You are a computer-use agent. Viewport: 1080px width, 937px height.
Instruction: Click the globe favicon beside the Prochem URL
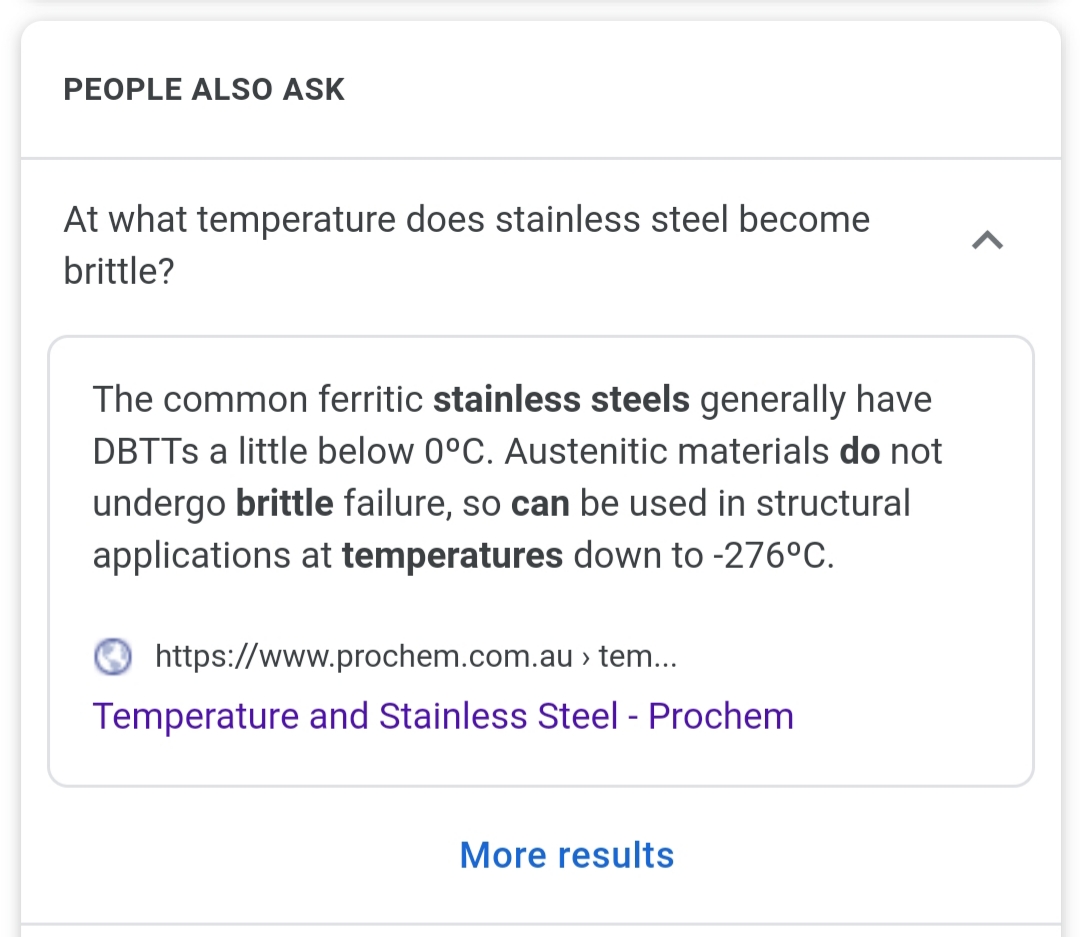113,657
